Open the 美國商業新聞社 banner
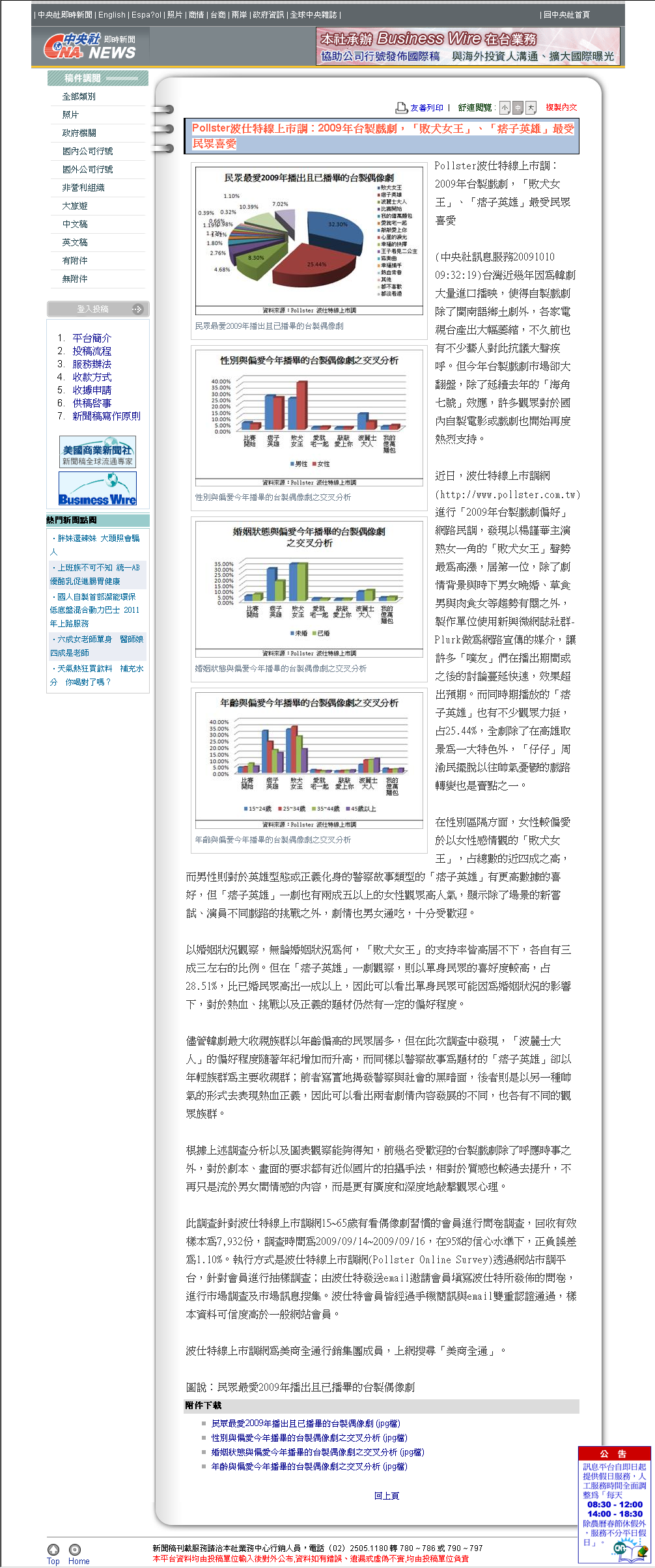The width and height of the screenshot is (655, 1568). pyautogui.click(x=98, y=453)
